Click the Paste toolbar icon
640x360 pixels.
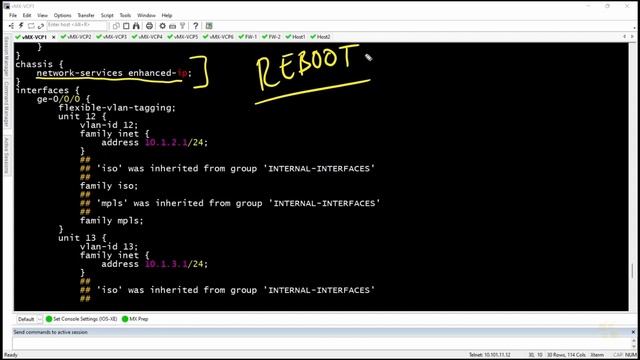pyautogui.click(x=126, y=26)
